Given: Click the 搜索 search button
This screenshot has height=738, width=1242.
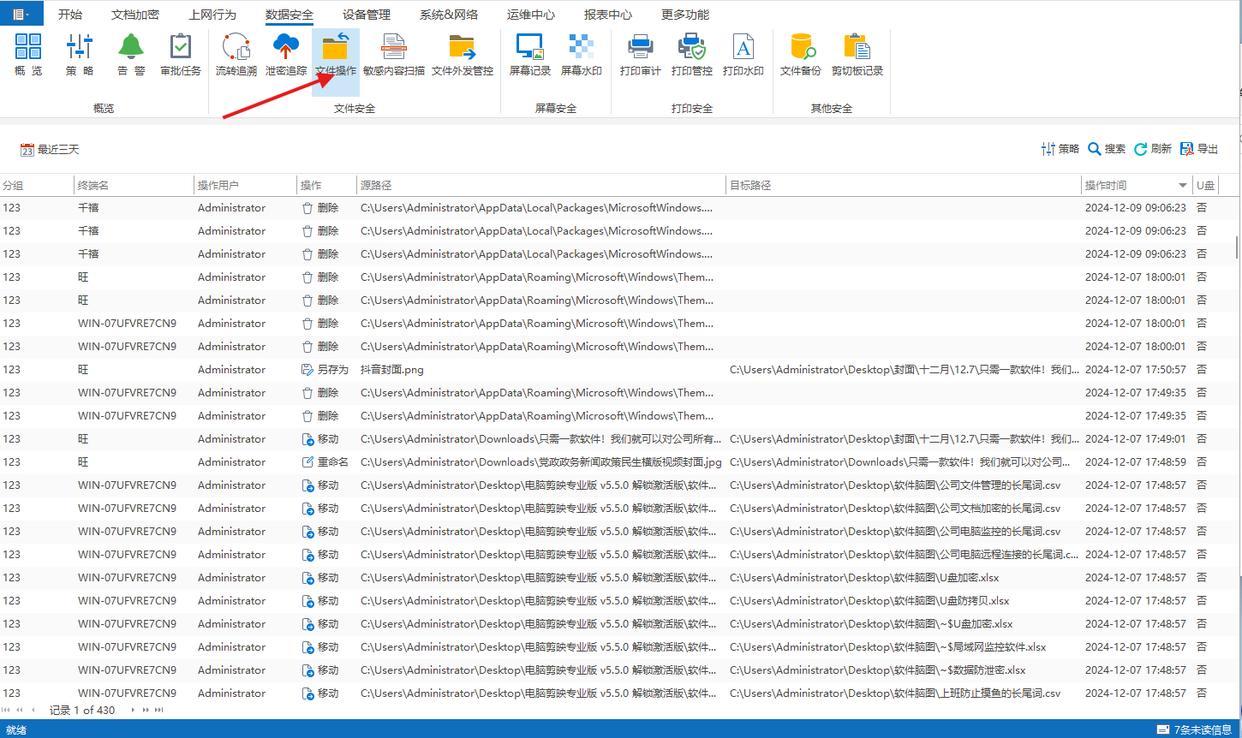Looking at the screenshot, I should (1107, 149).
